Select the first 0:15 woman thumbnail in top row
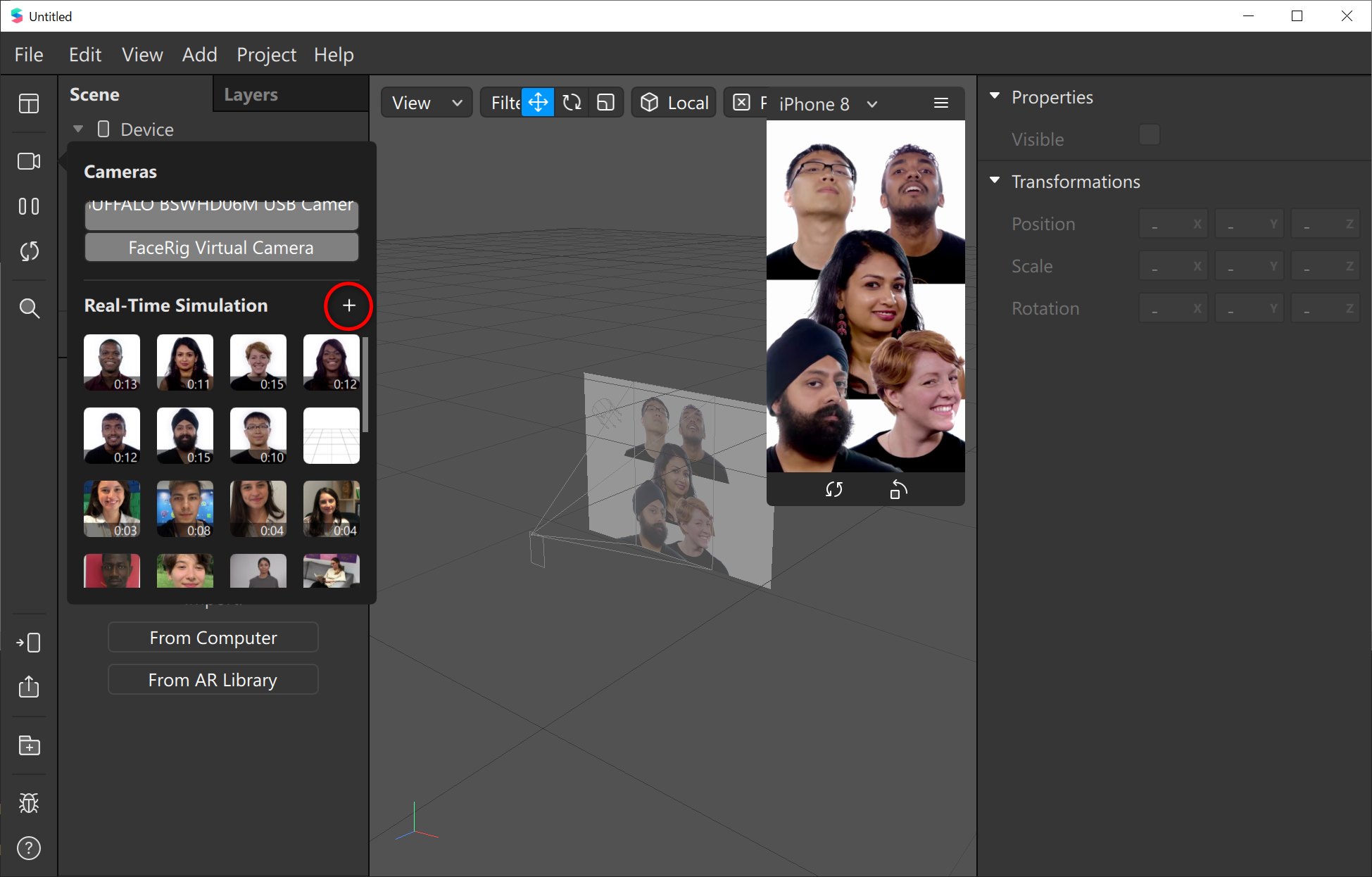Image resolution: width=1372 pixels, height=877 pixels. (258, 362)
